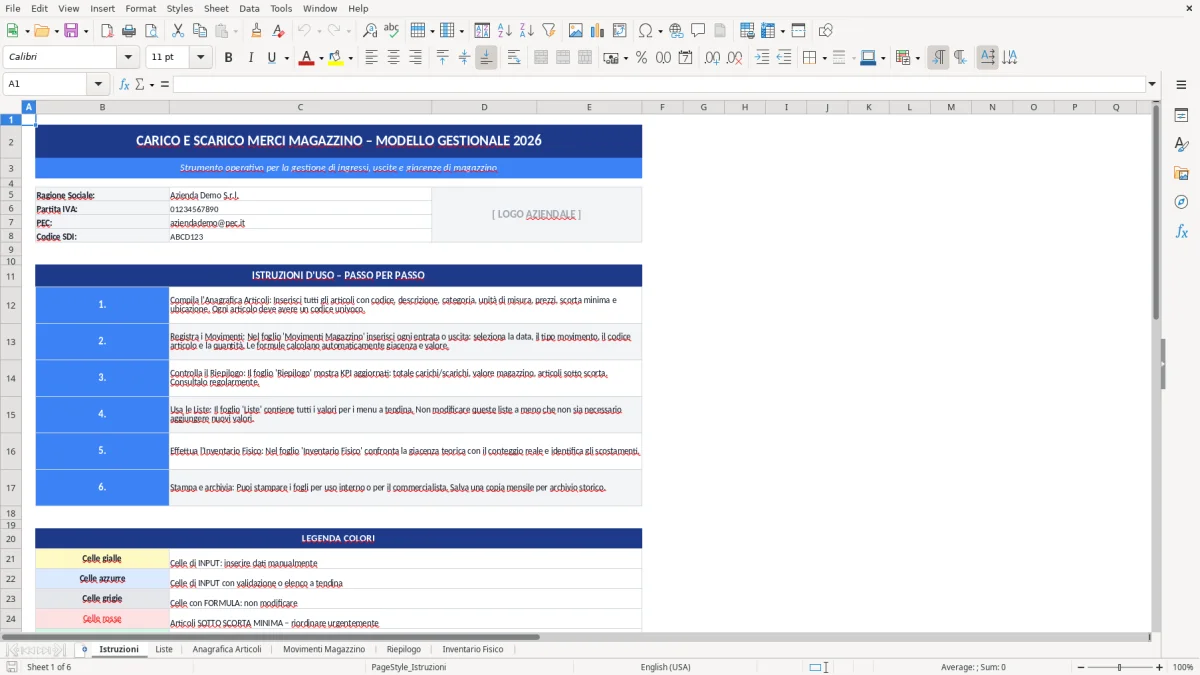The height and width of the screenshot is (675, 1200).
Task: Insert Hyperlink globe icon
Action: point(677,31)
